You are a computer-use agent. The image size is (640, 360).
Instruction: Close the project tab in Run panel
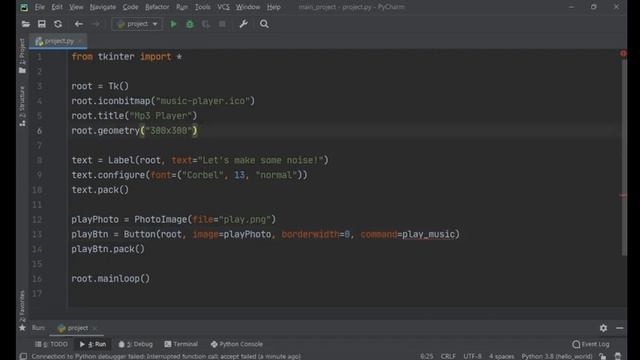95,328
